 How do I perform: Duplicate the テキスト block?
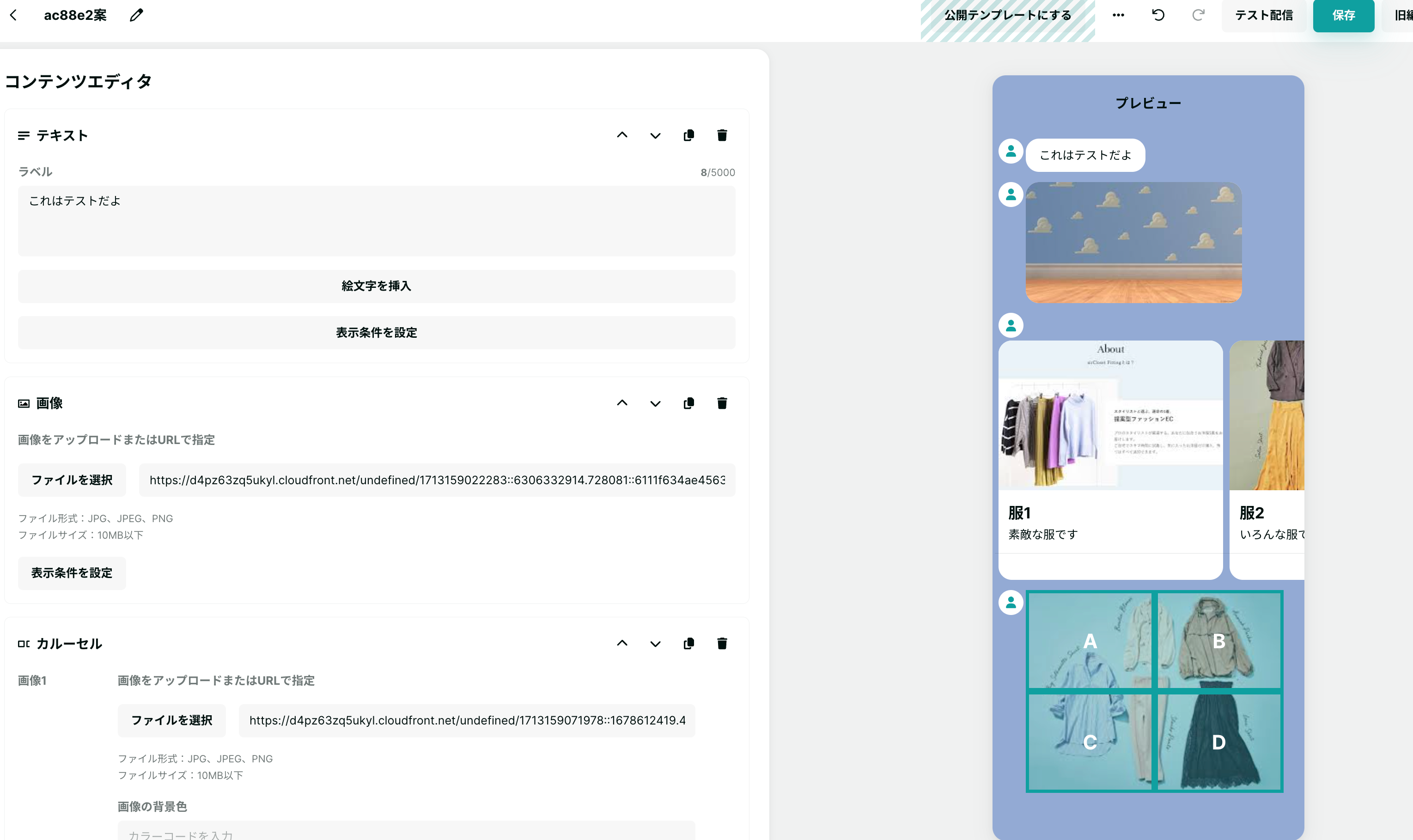click(688, 135)
